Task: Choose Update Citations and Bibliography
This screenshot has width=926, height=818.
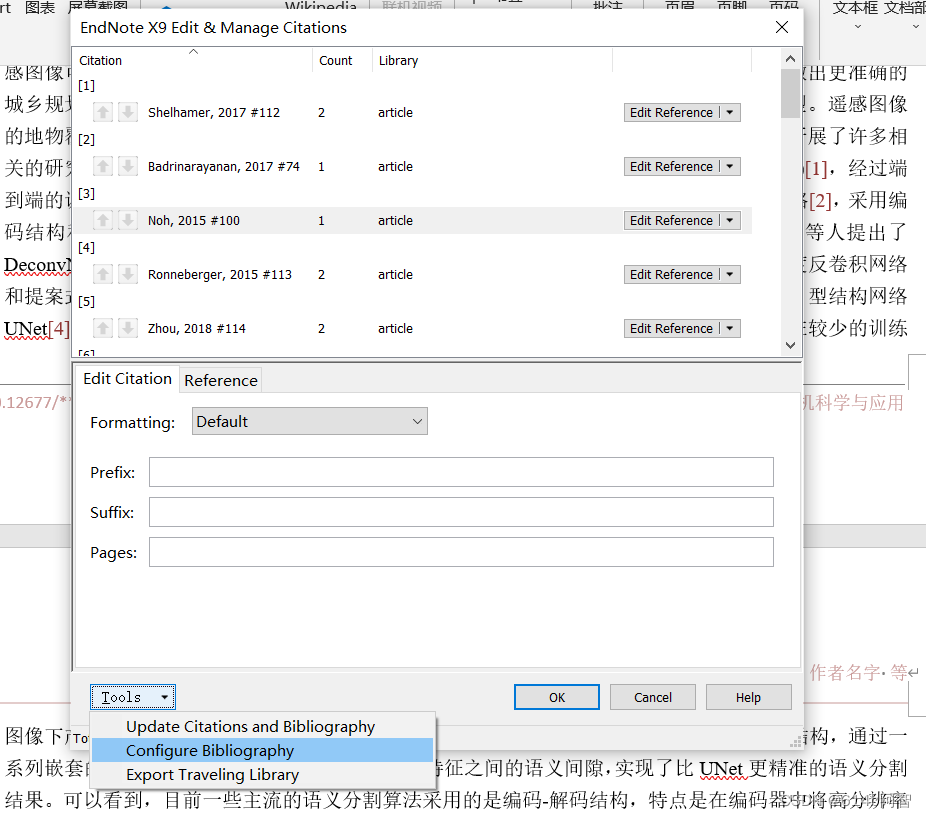Action: point(262,726)
